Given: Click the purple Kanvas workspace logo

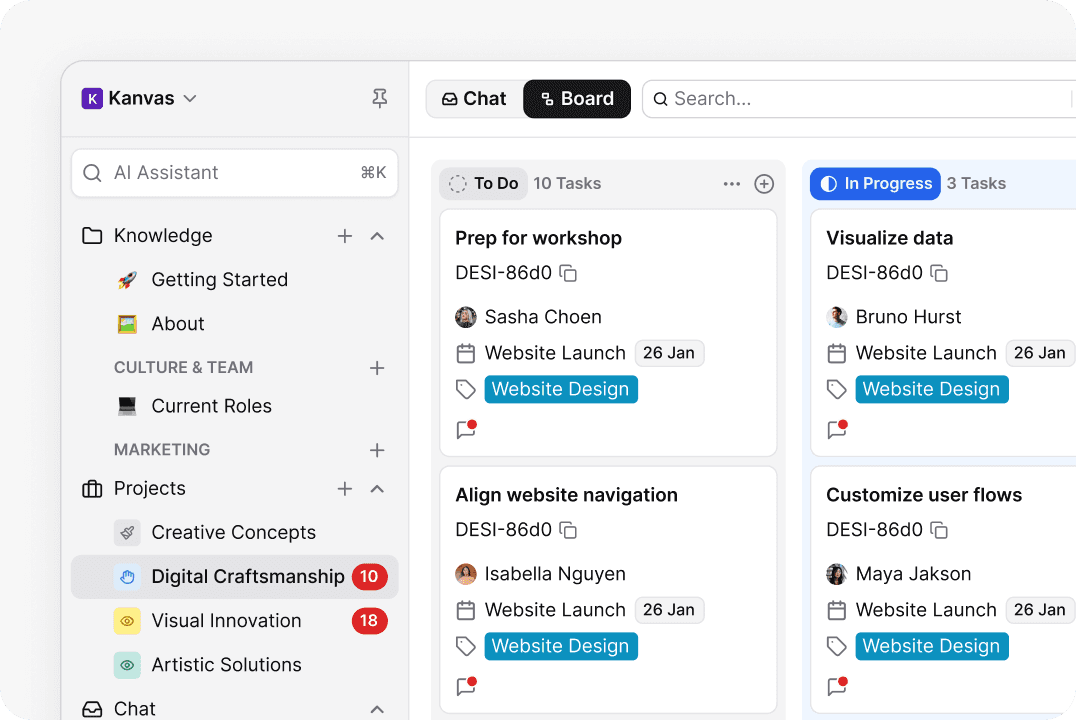Looking at the screenshot, I should 93,98.
